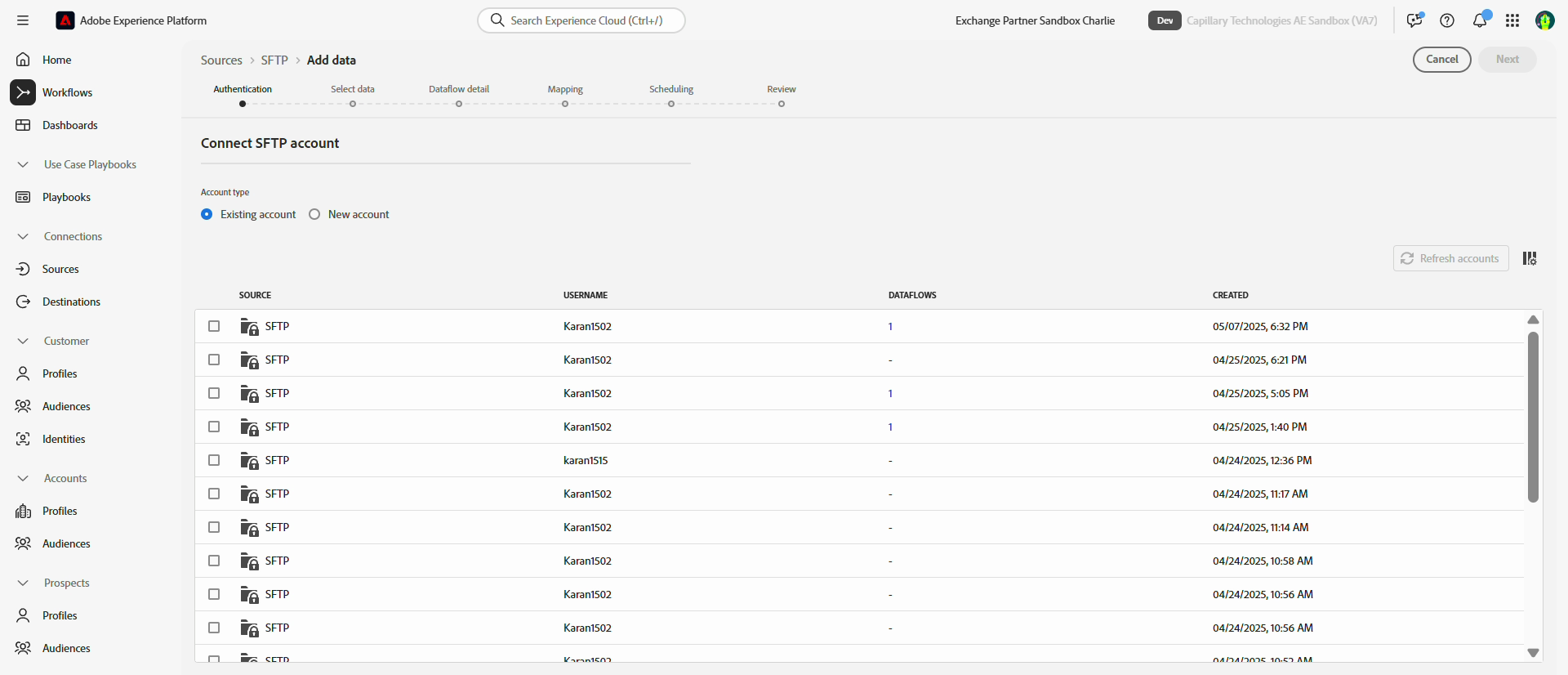Open dataflow count for 04/25/2025, 5:05 PM row
The width and height of the screenshot is (1568, 675).
(x=890, y=393)
